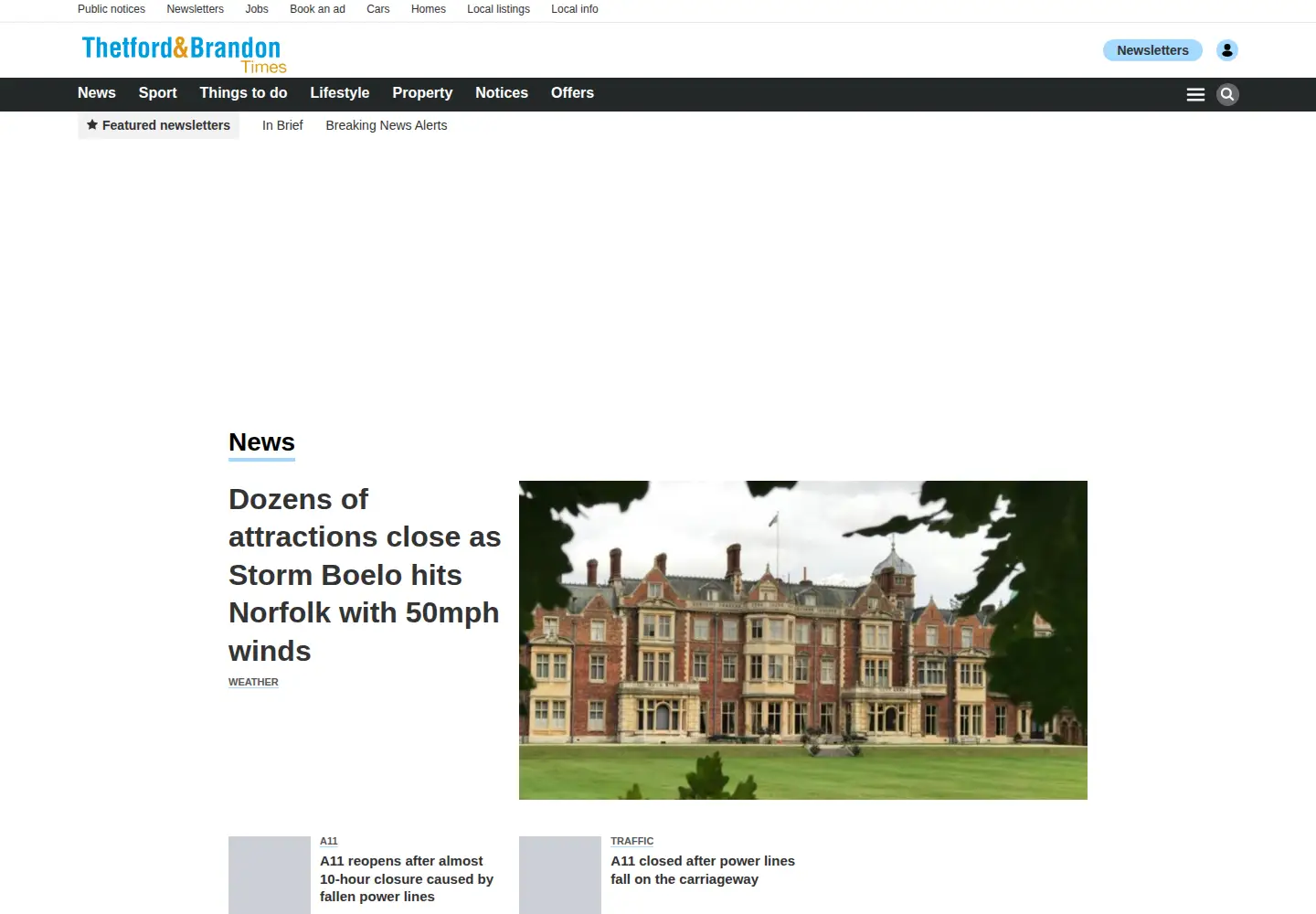The image size is (1316, 914).
Task: Open the Sandringham house story image
Action: pos(803,640)
